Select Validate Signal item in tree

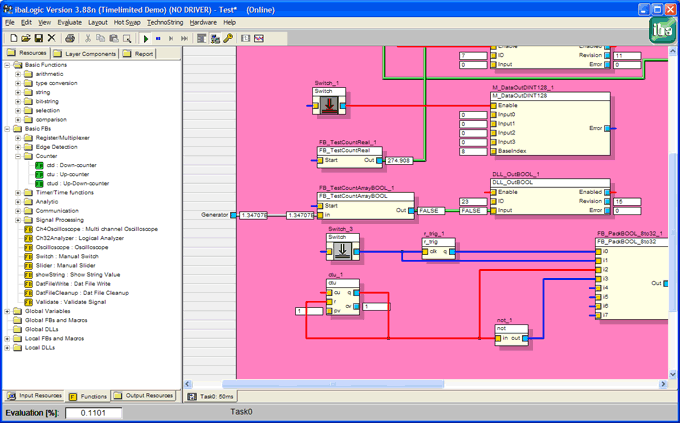tap(65, 302)
